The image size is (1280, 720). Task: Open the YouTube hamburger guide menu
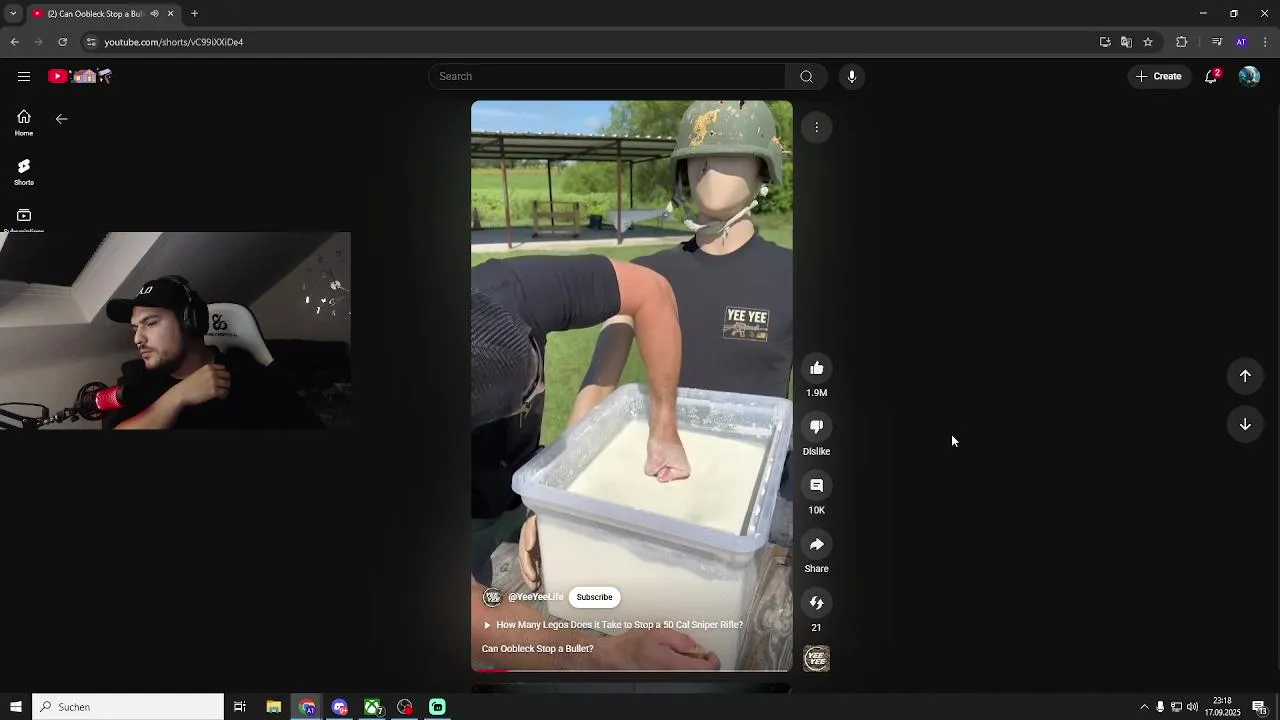click(24, 76)
